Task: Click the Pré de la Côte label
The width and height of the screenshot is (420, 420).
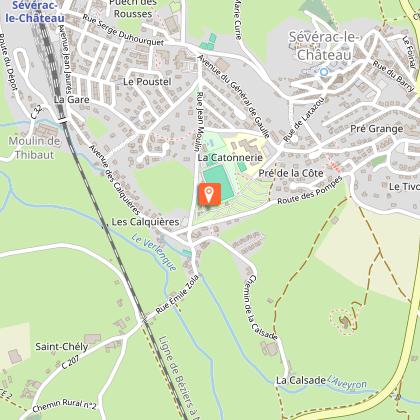Action: tap(291, 173)
